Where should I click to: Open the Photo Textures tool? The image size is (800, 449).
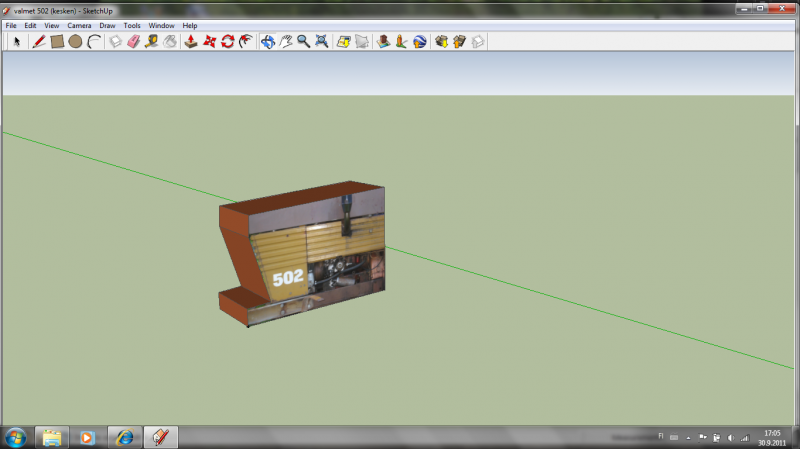pos(402,41)
